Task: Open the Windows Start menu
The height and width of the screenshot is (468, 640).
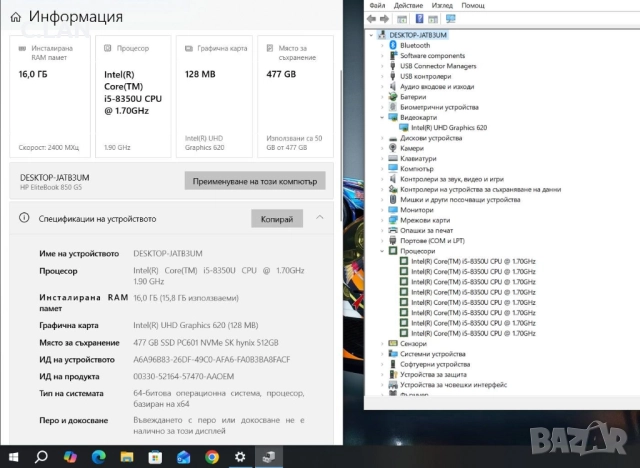Action: (x=13, y=457)
